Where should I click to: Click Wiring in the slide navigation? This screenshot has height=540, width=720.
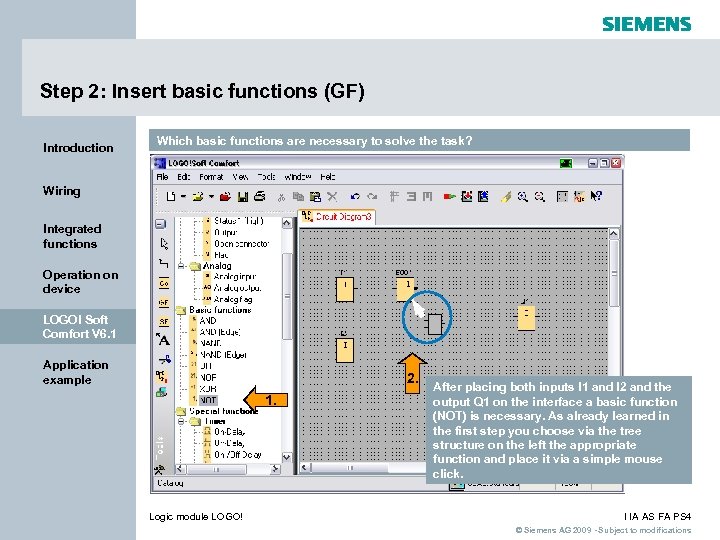click(62, 191)
